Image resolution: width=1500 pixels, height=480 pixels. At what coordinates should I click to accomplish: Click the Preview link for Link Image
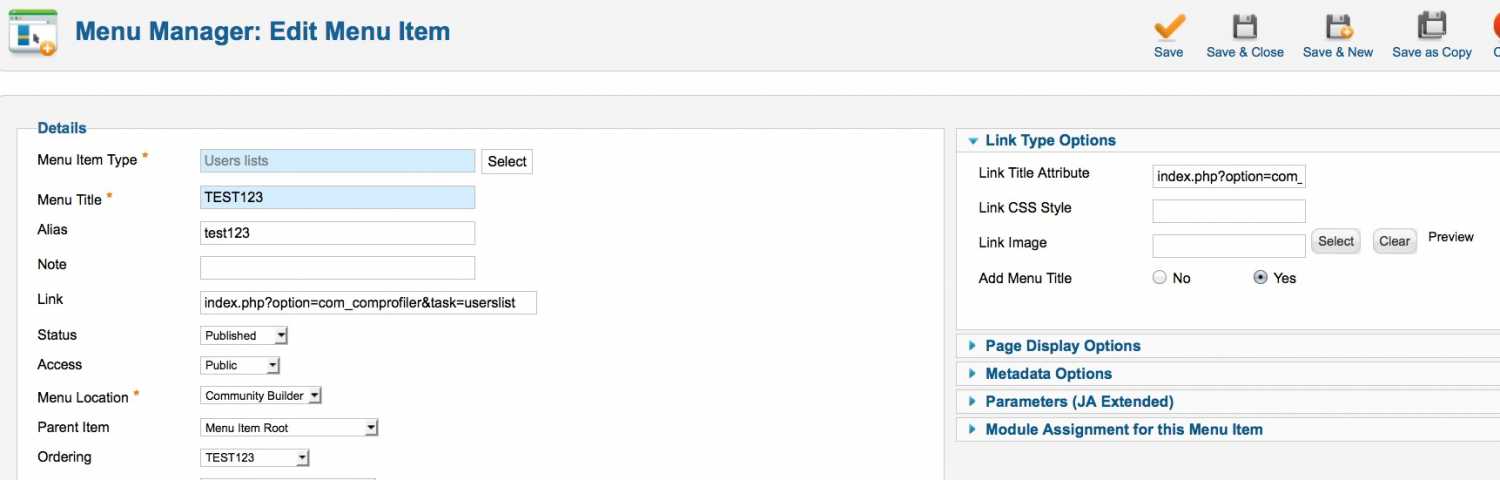coord(1451,237)
